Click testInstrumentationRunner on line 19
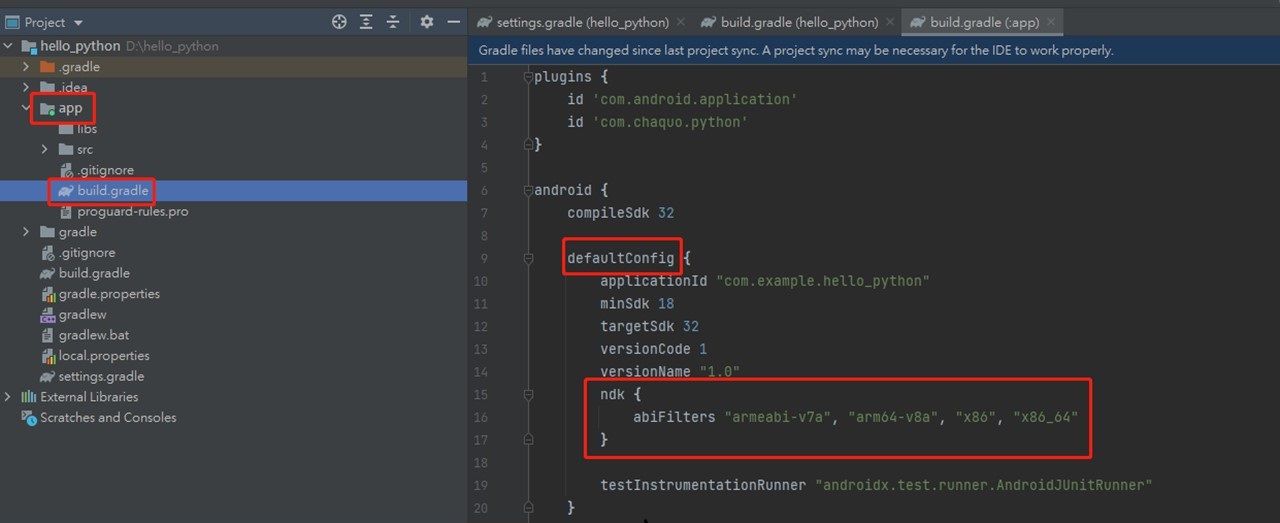This screenshot has width=1280, height=523. point(703,485)
